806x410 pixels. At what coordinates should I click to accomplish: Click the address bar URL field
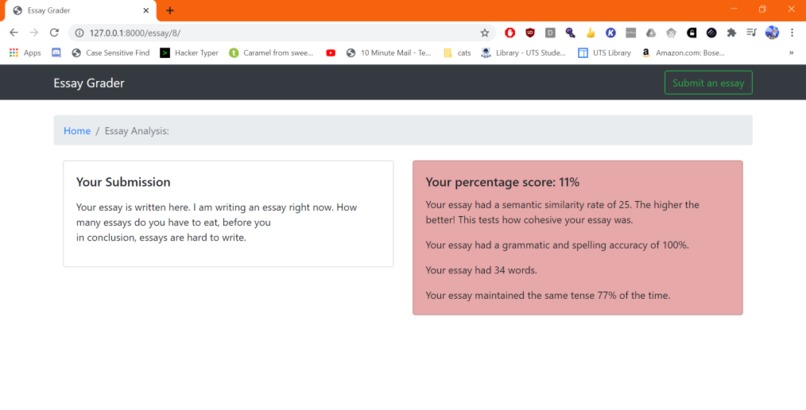tap(282, 33)
